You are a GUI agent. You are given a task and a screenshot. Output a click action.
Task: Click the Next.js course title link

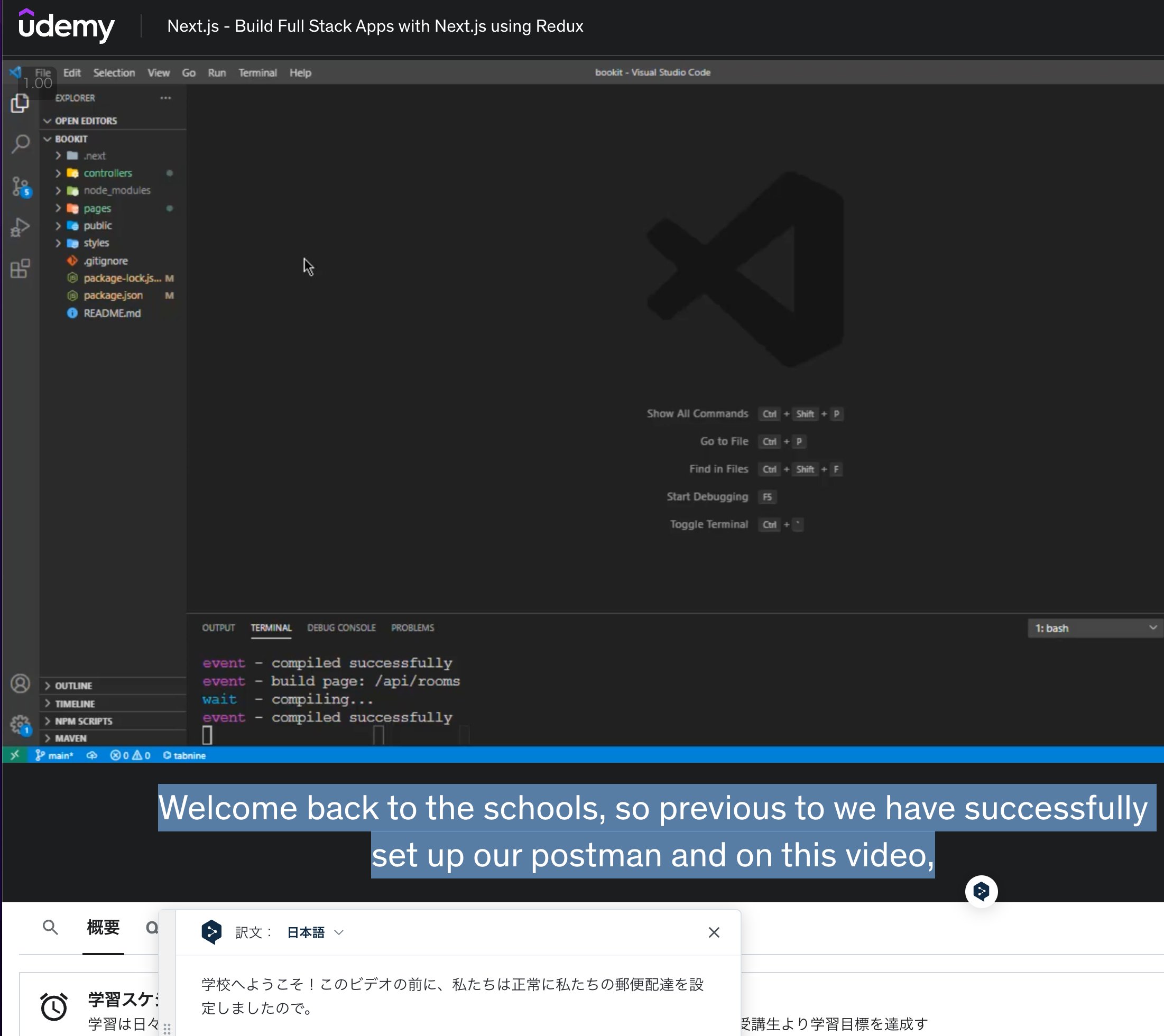pos(375,26)
